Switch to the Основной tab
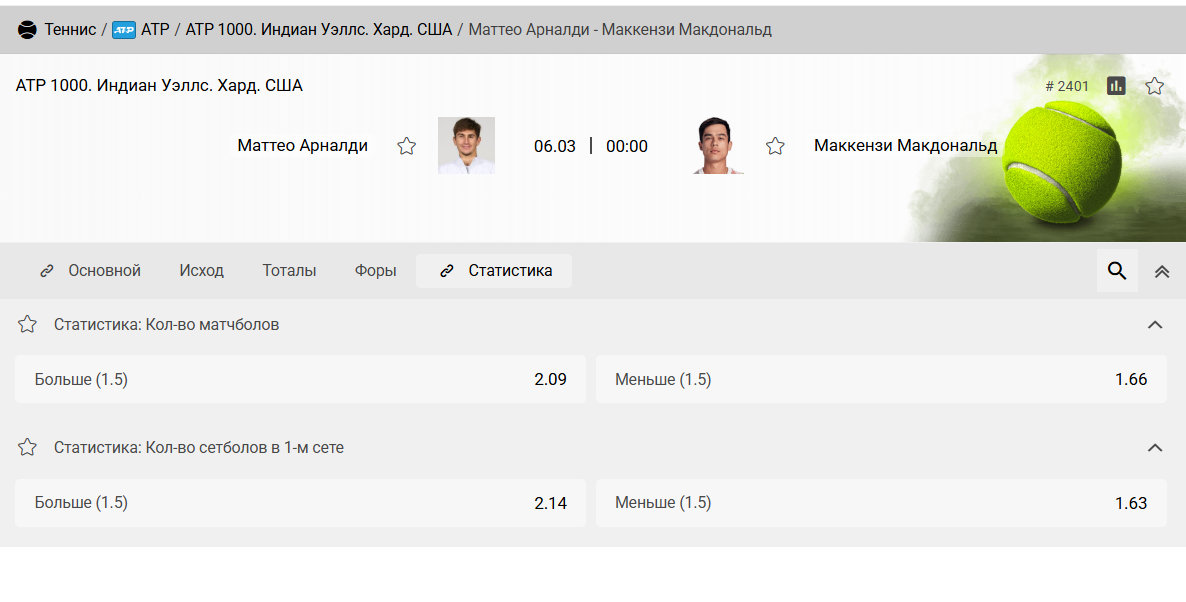 90,271
